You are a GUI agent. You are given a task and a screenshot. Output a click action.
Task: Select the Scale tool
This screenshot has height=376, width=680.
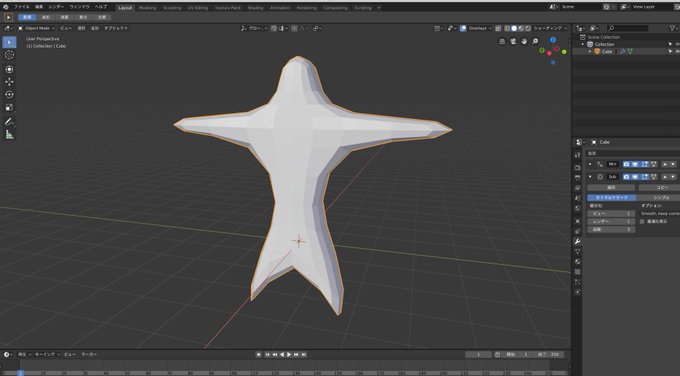[x=9, y=108]
